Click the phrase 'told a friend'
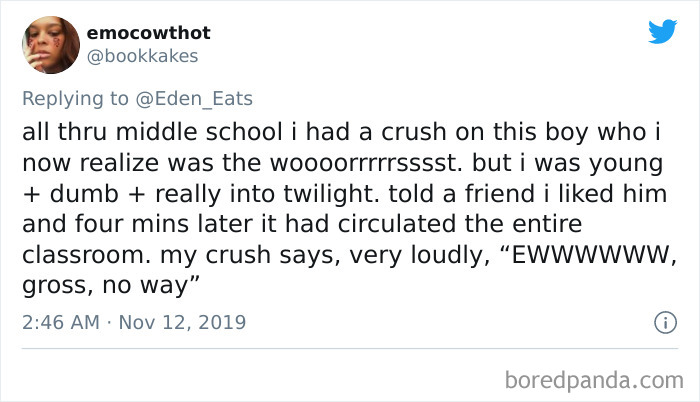Image resolution: width=700 pixels, height=402 pixels. [458, 194]
